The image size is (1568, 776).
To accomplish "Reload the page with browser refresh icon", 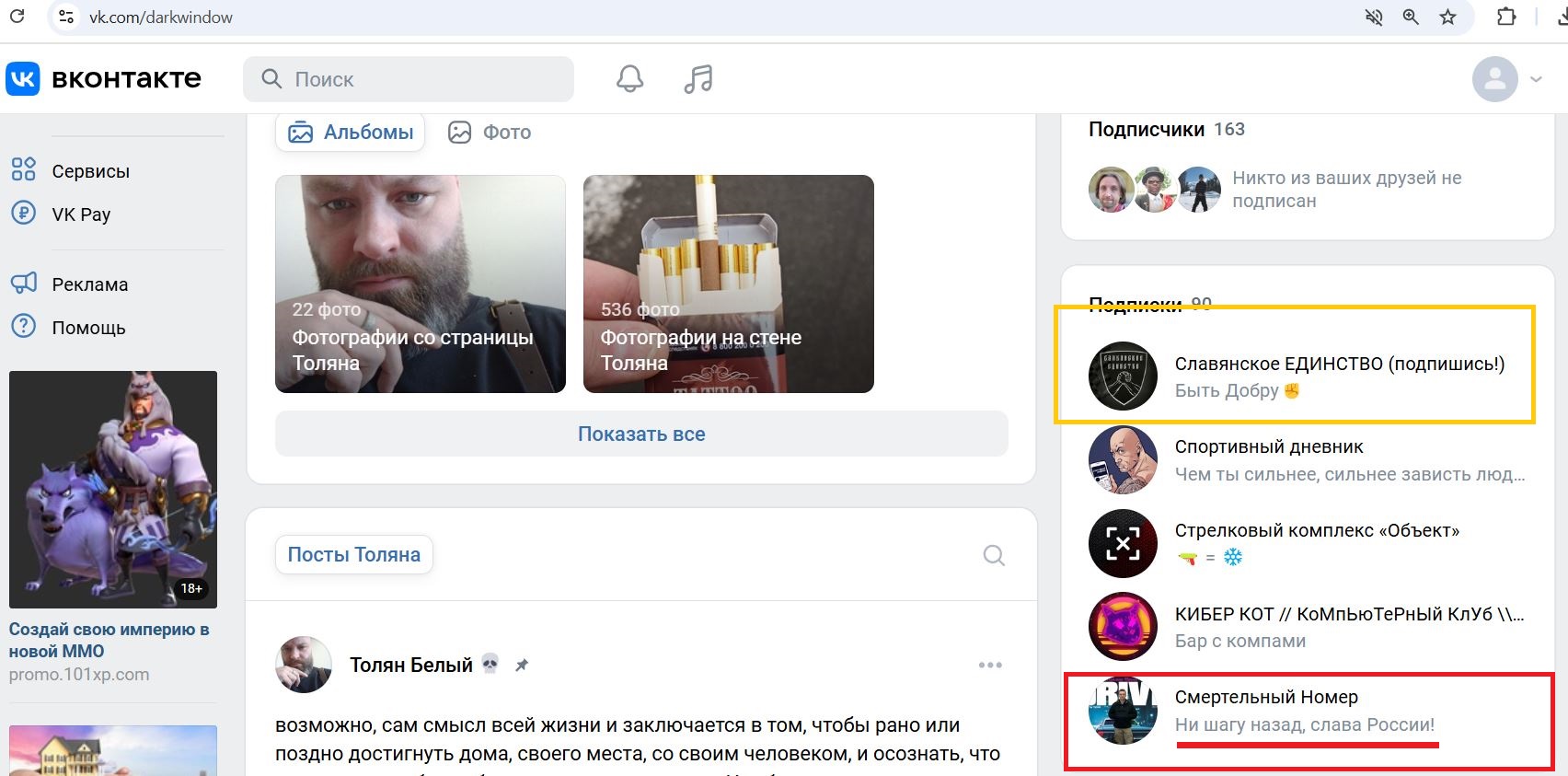I will (x=17, y=16).
